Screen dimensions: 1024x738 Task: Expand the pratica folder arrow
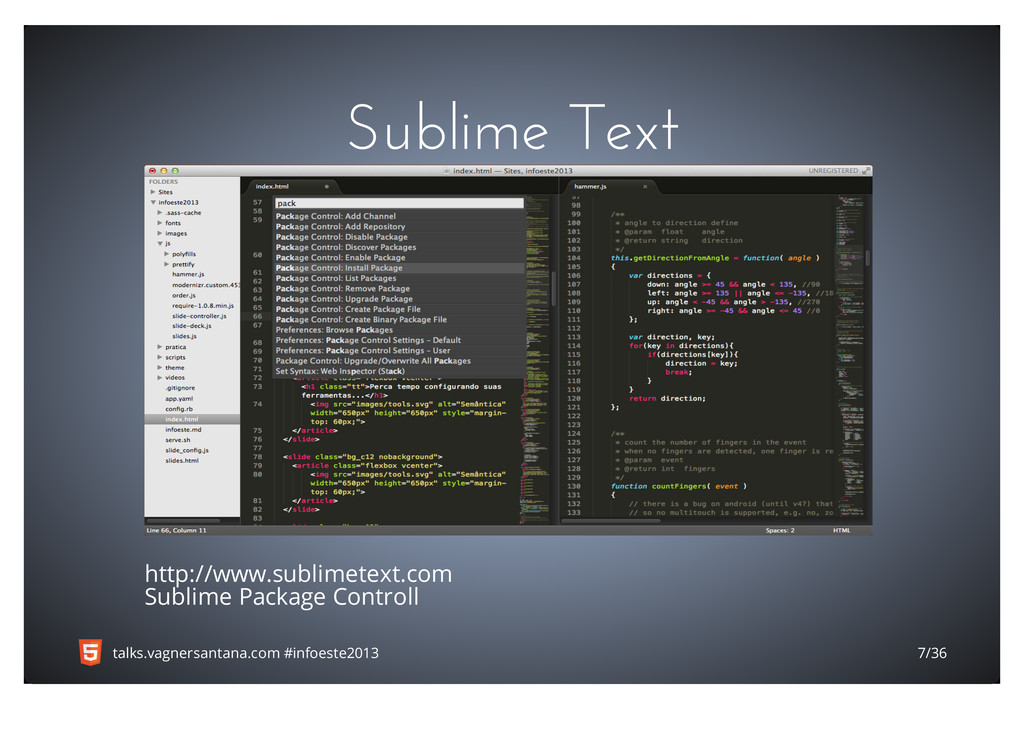click(x=159, y=347)
